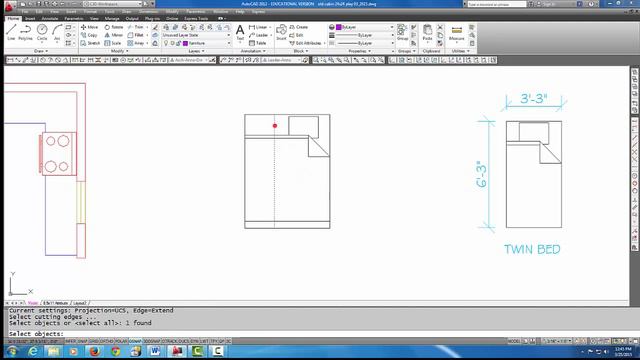
Task: Switch to the Output ribbon tab
Action: click(132, 18)
